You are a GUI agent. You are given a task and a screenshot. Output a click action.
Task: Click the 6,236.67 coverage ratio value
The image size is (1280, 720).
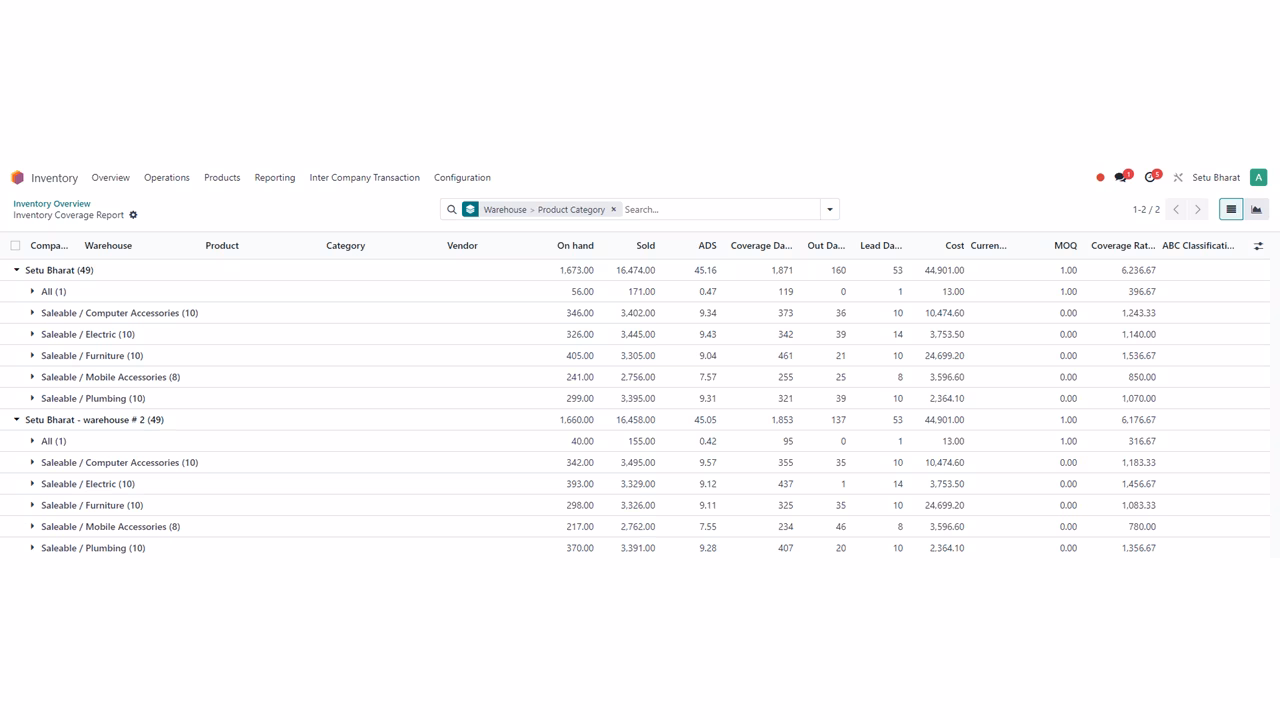click(x=1138, y=270)
